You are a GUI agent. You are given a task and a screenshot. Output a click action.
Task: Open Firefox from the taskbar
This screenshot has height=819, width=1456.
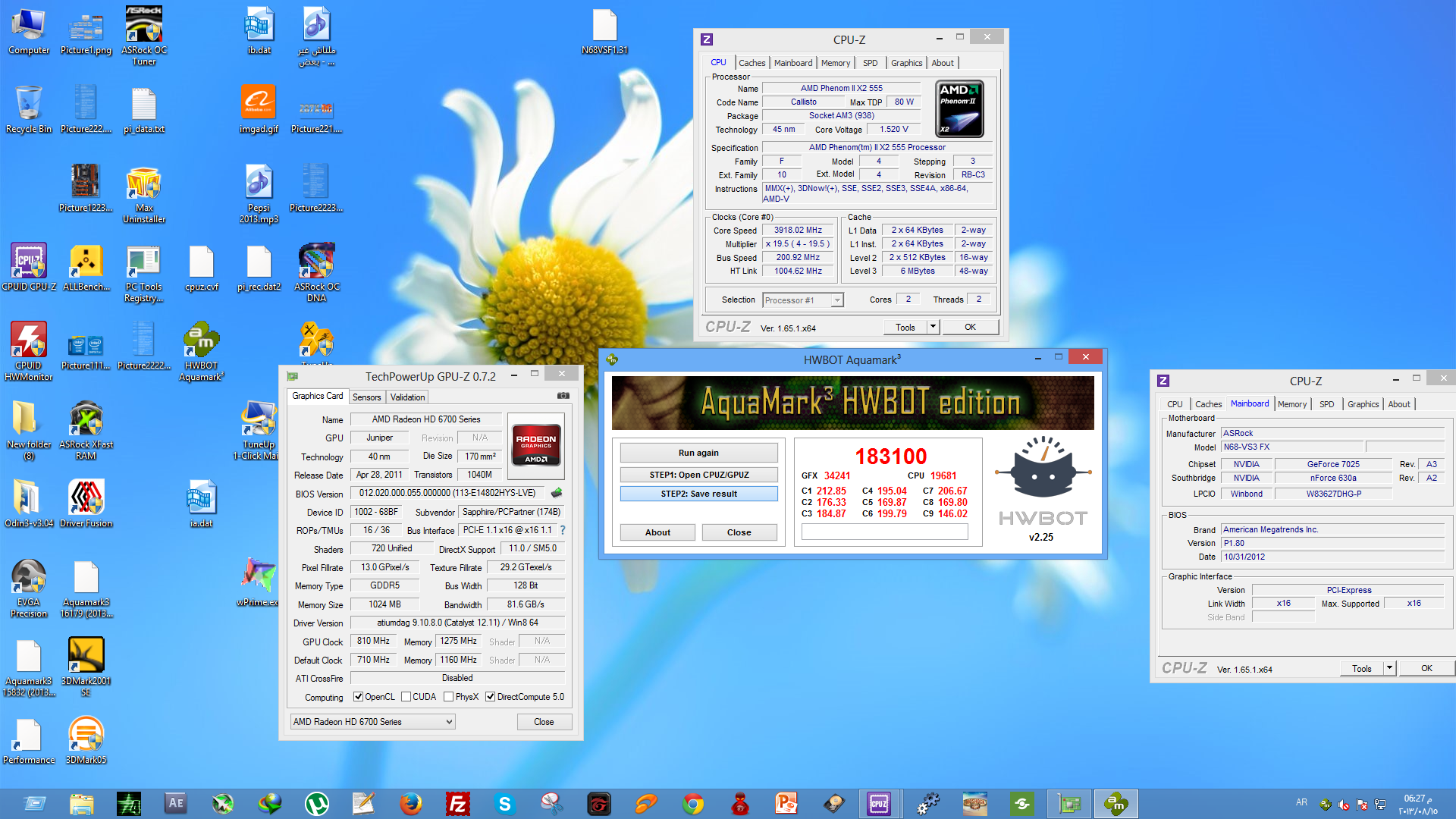410,804
